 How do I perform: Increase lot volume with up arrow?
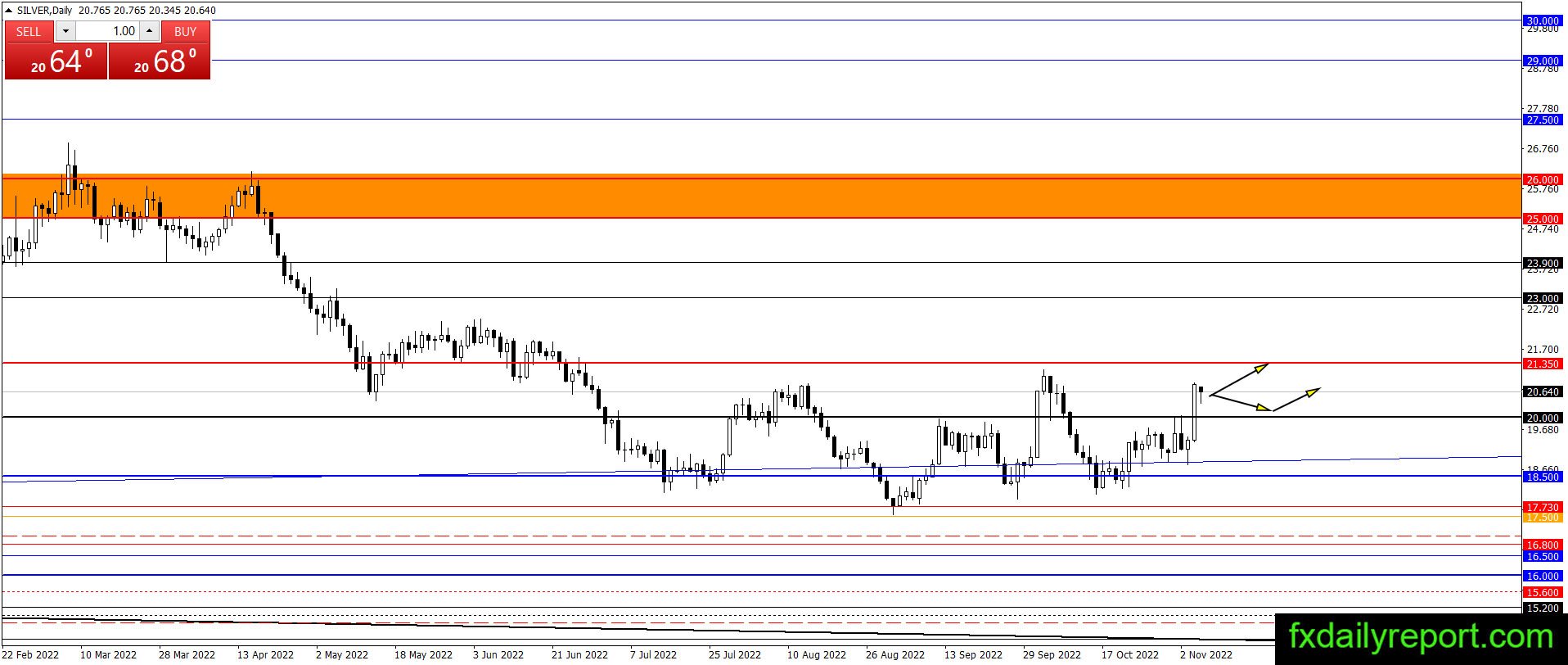click(149, 31)
